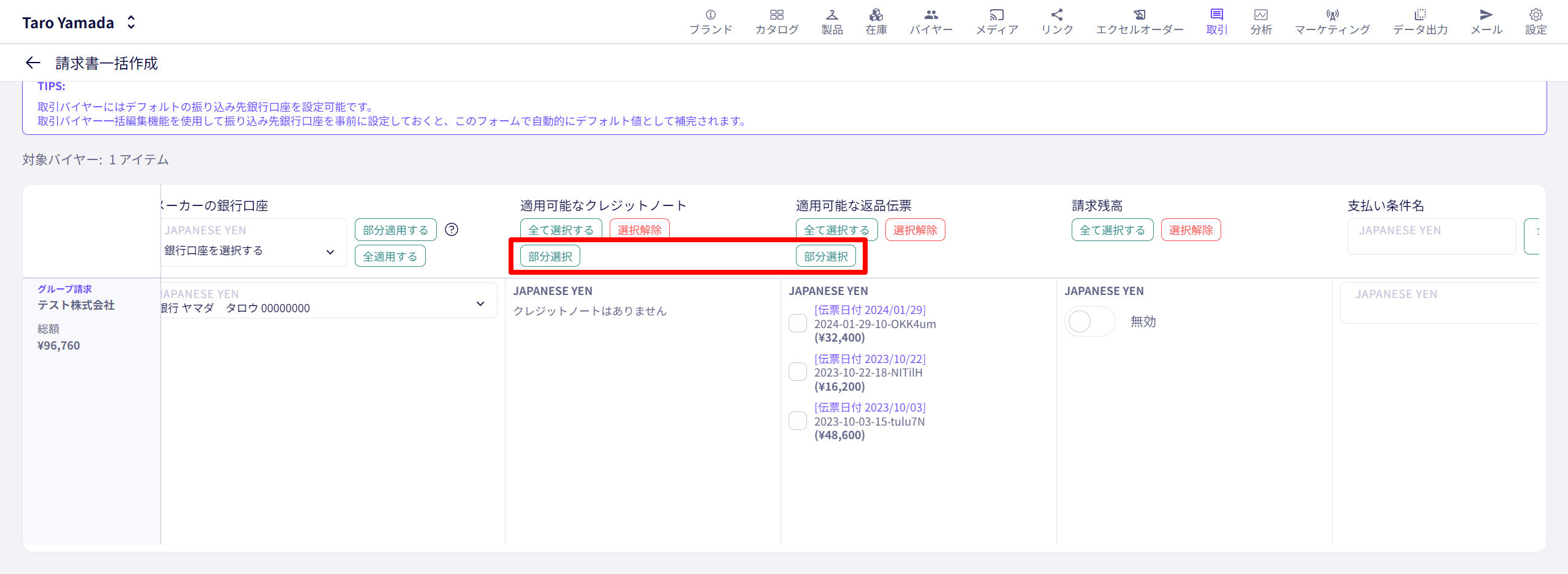The height and width of the screenshot is (574, 1568).
Task: Go to 製品 hanger icon
Action: click(x=831, y=15)
